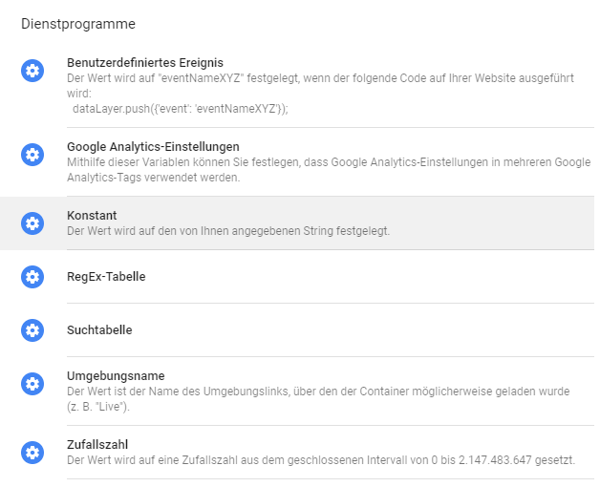This screenshot has width=600, height=487.
Task: Click the gear icon beside Benutzerdefiniertes Ereignis
Action: point(33,71)
